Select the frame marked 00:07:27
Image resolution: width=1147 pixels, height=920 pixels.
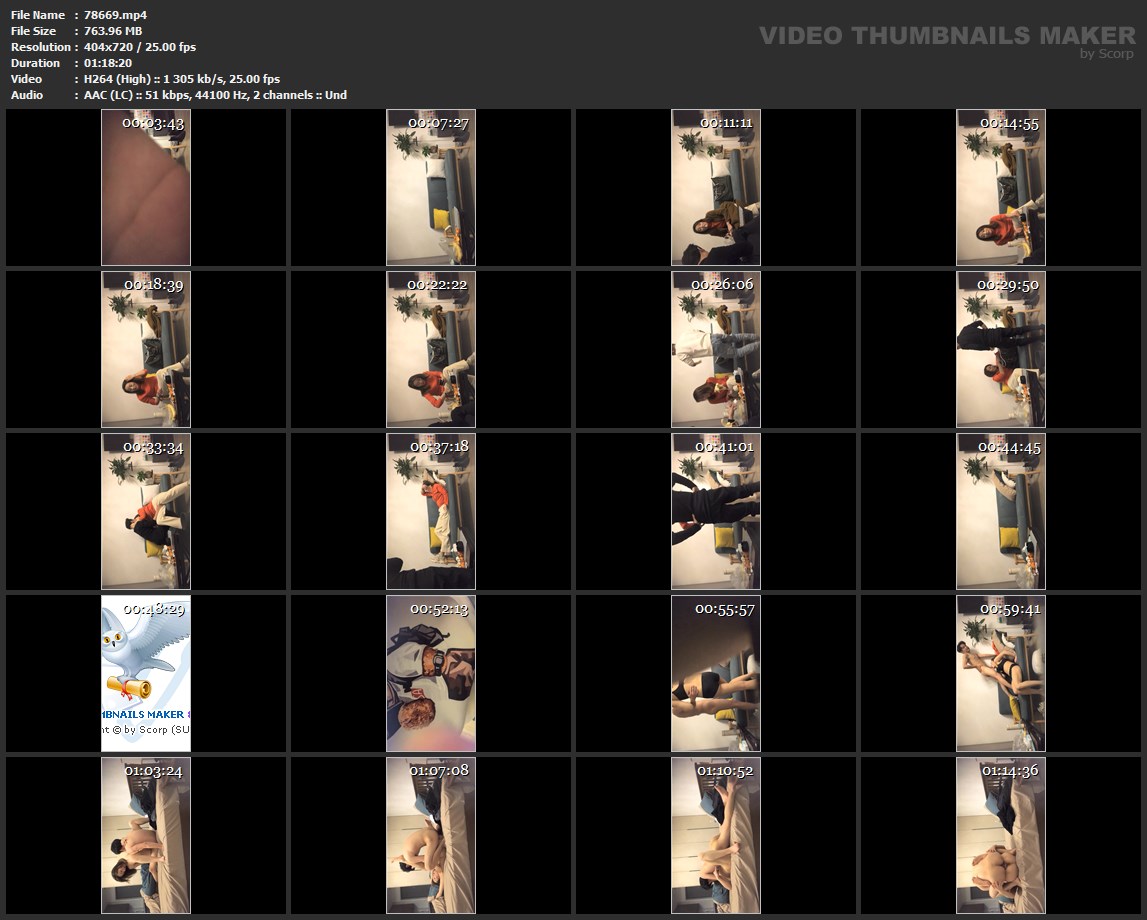(431, 188)
